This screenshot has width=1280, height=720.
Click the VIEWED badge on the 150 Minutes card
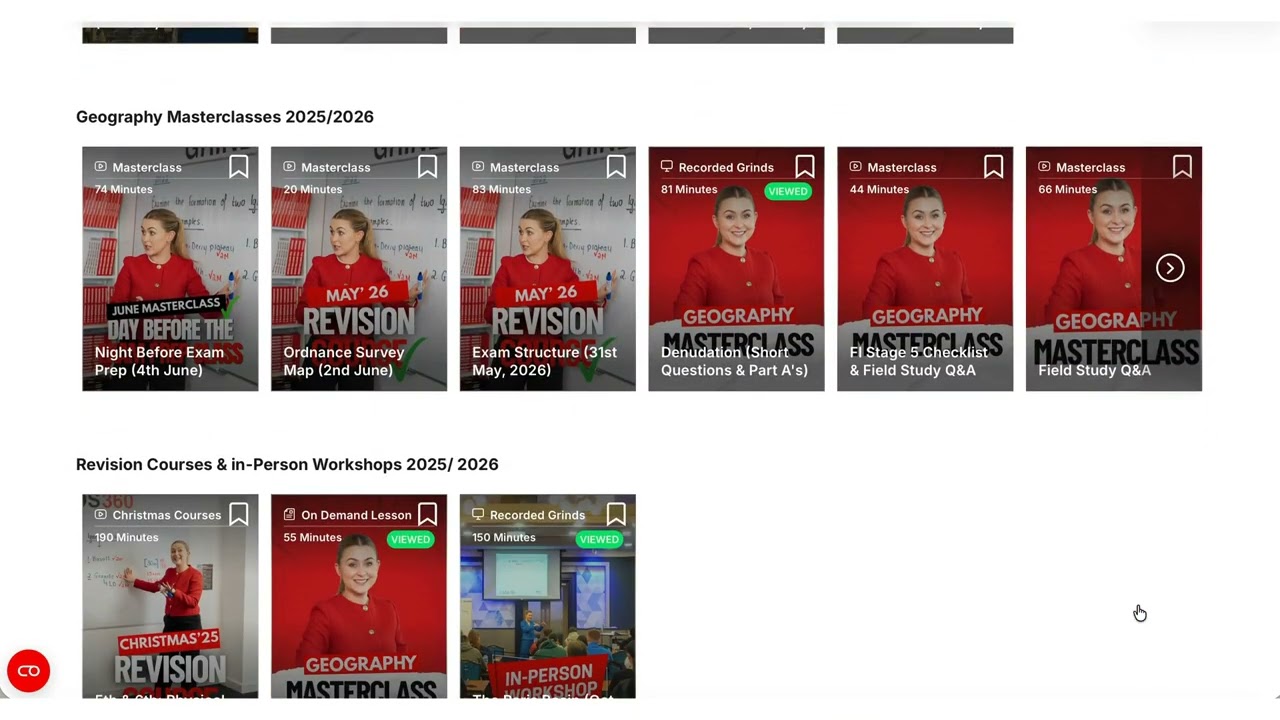599,539
